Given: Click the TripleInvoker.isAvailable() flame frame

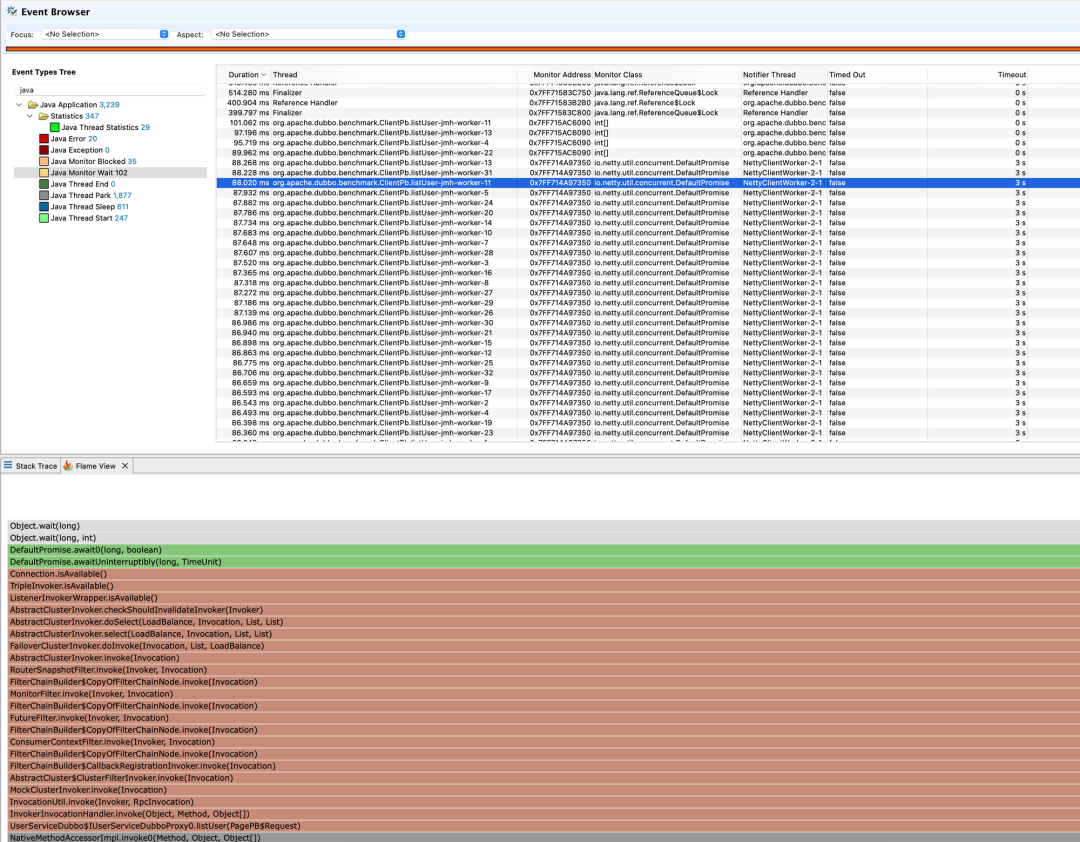Looking at the screenshot, I should pos(543,586).
